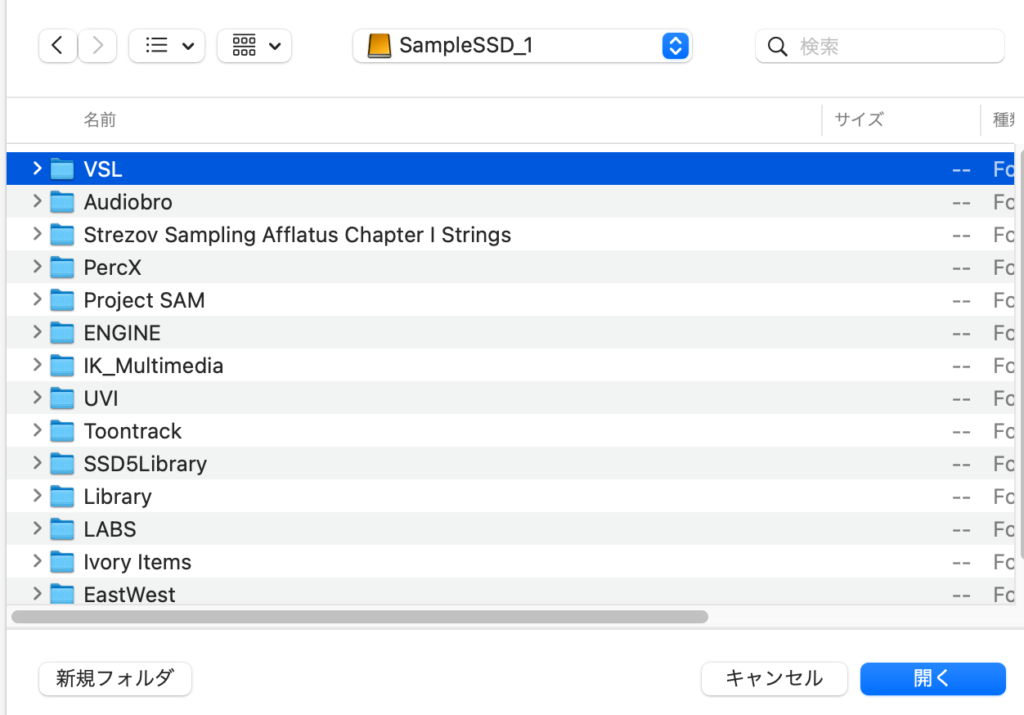
Task: Expand the Project SAM folder
Action: tap(37, 299)
